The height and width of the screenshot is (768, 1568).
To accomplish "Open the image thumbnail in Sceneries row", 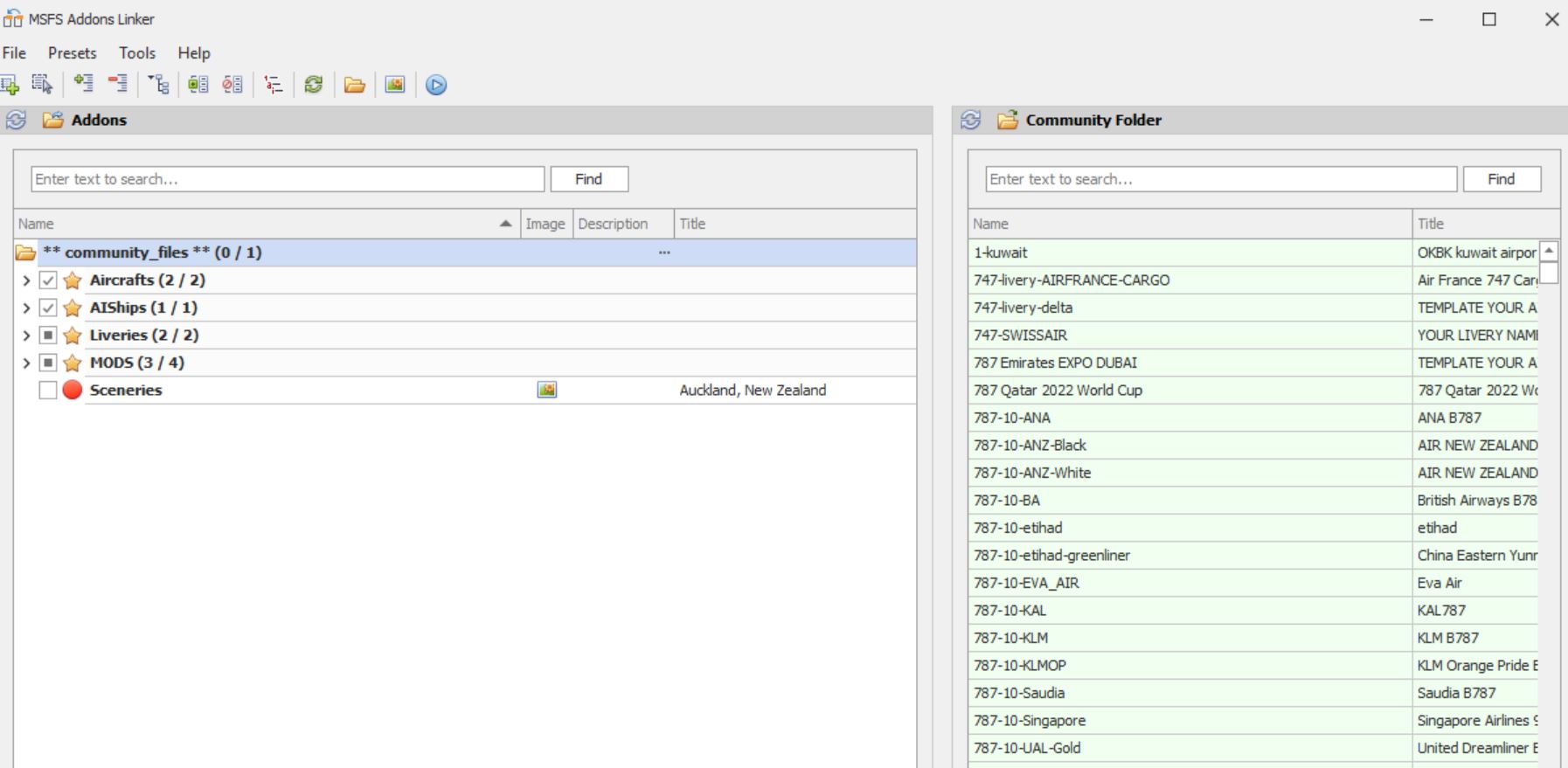I will (x=547, y=390).
